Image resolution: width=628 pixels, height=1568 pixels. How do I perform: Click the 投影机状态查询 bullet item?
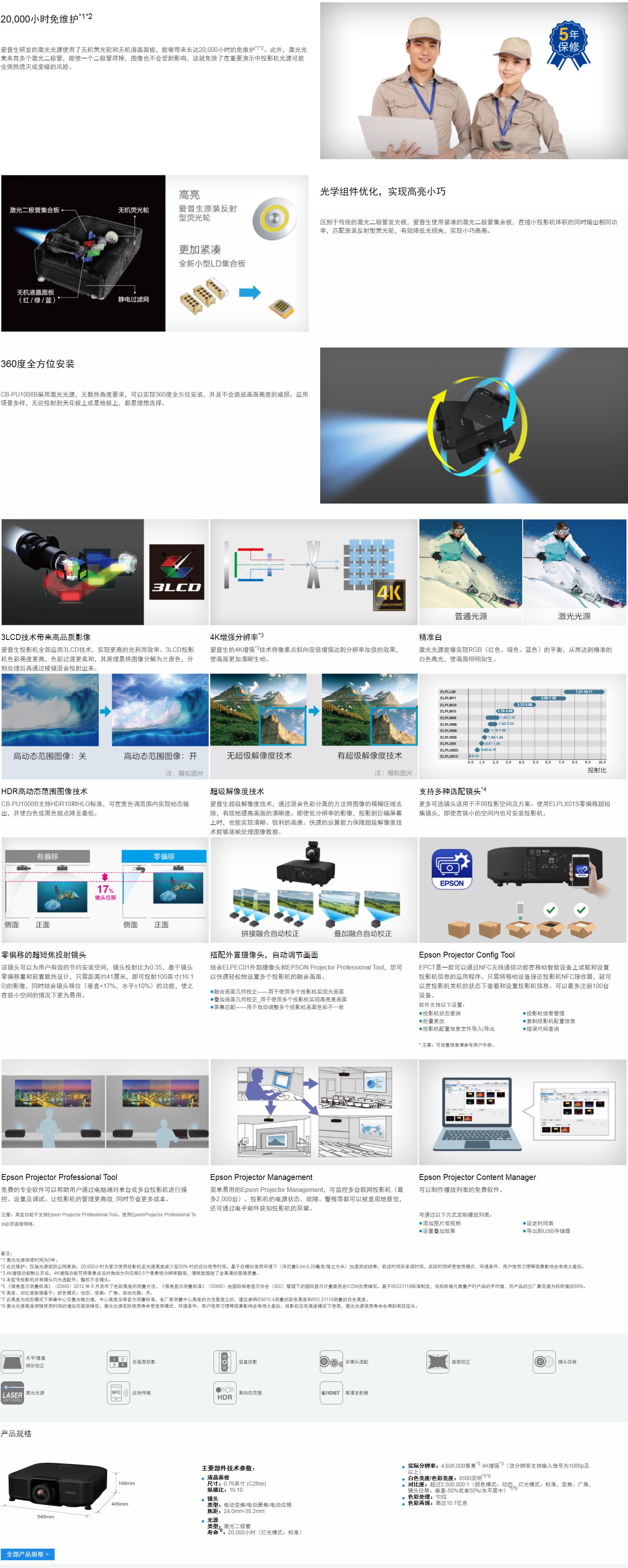440,1013
